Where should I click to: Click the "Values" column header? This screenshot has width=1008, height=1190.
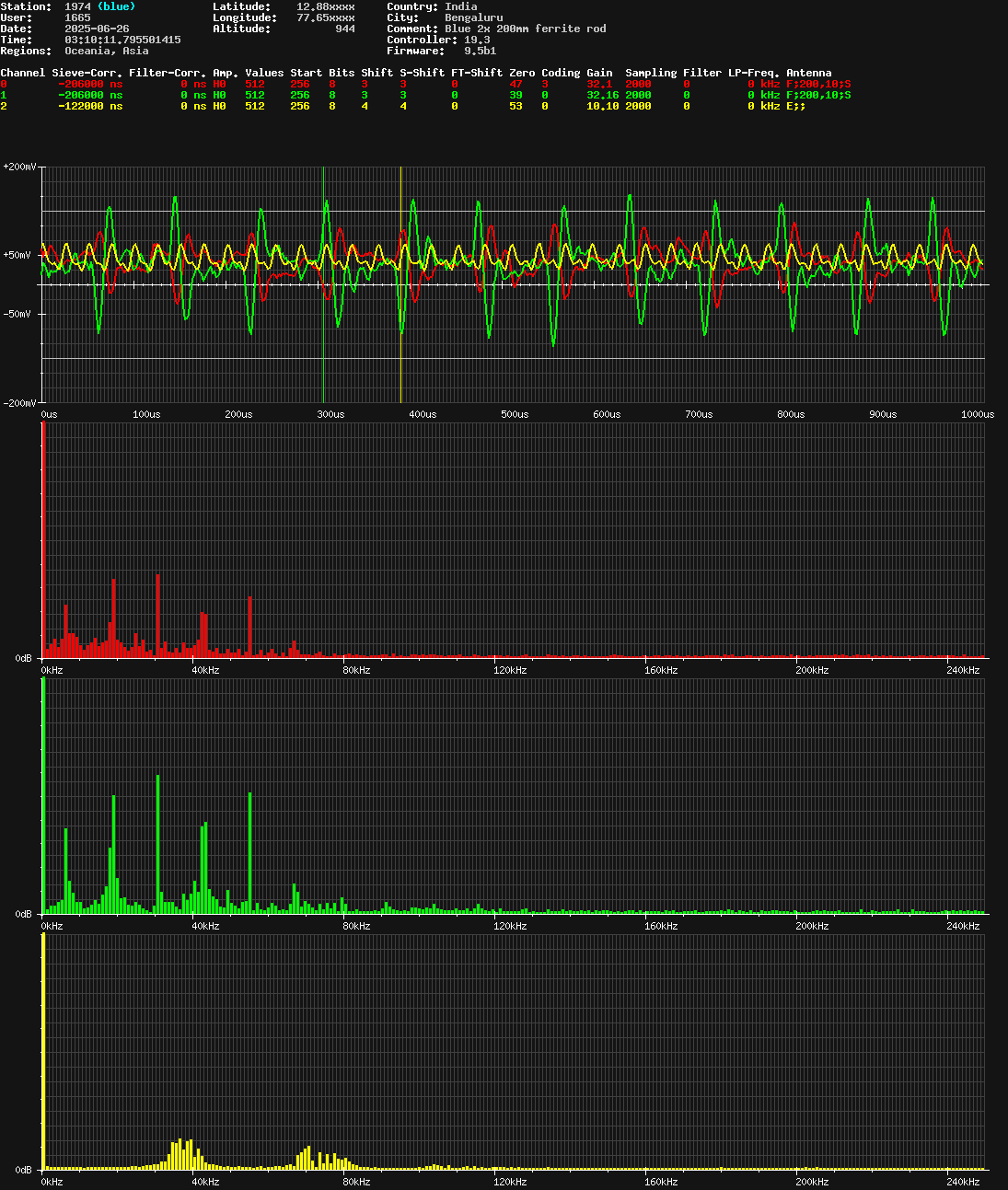click(264, 73)
